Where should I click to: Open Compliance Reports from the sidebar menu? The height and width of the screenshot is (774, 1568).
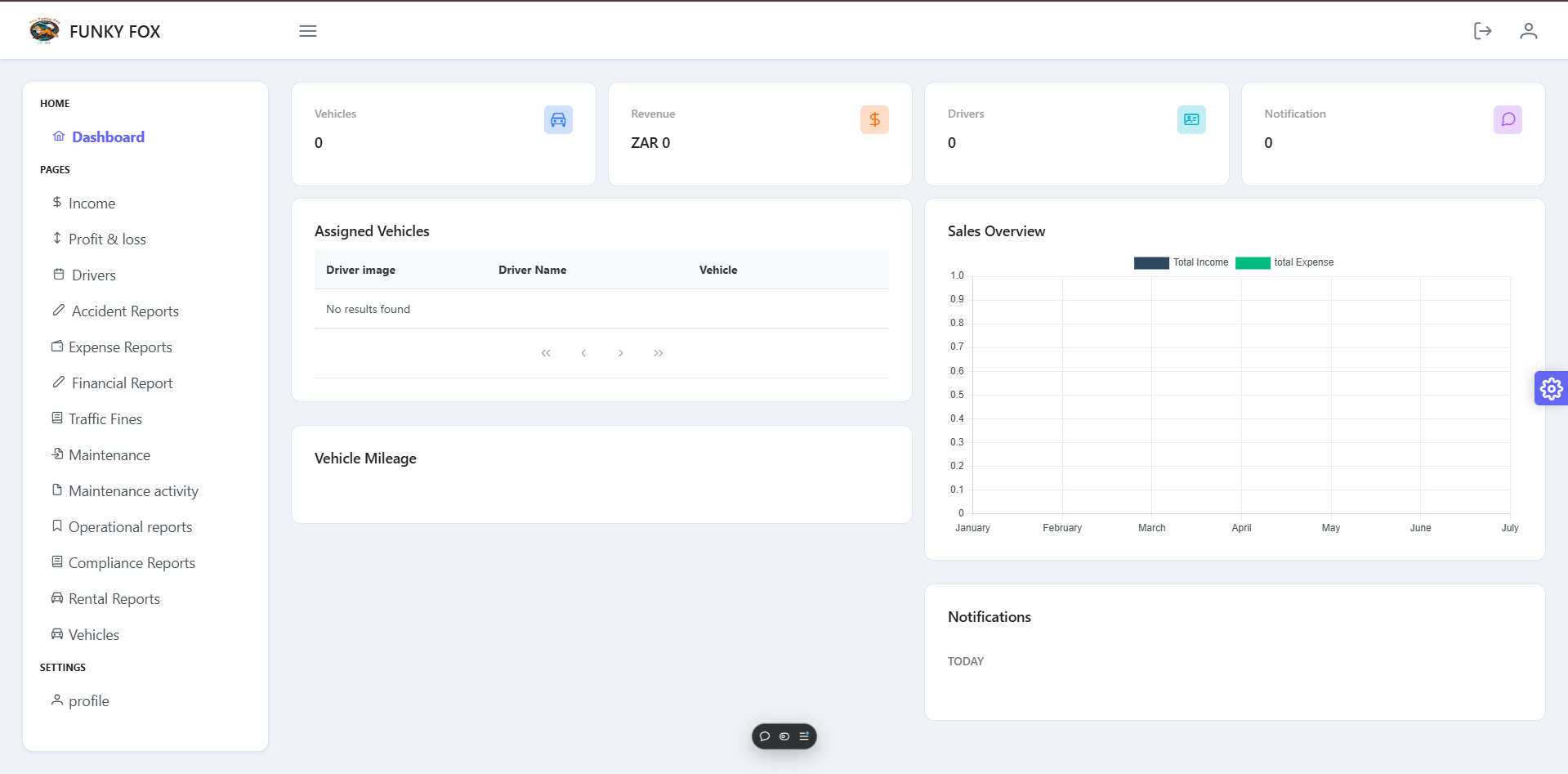[x=132, y=562]
